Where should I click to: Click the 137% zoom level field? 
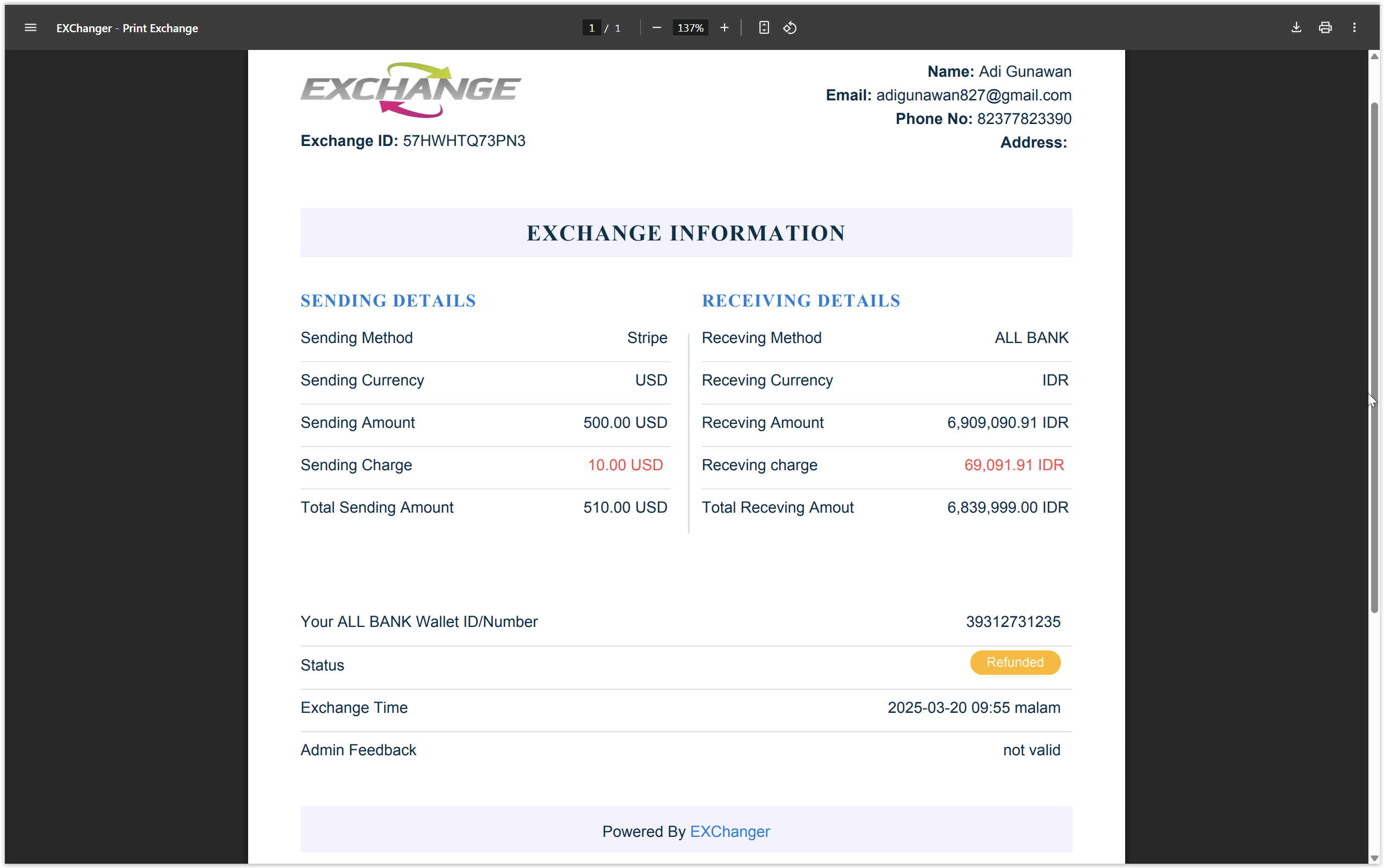pos(690,27)
